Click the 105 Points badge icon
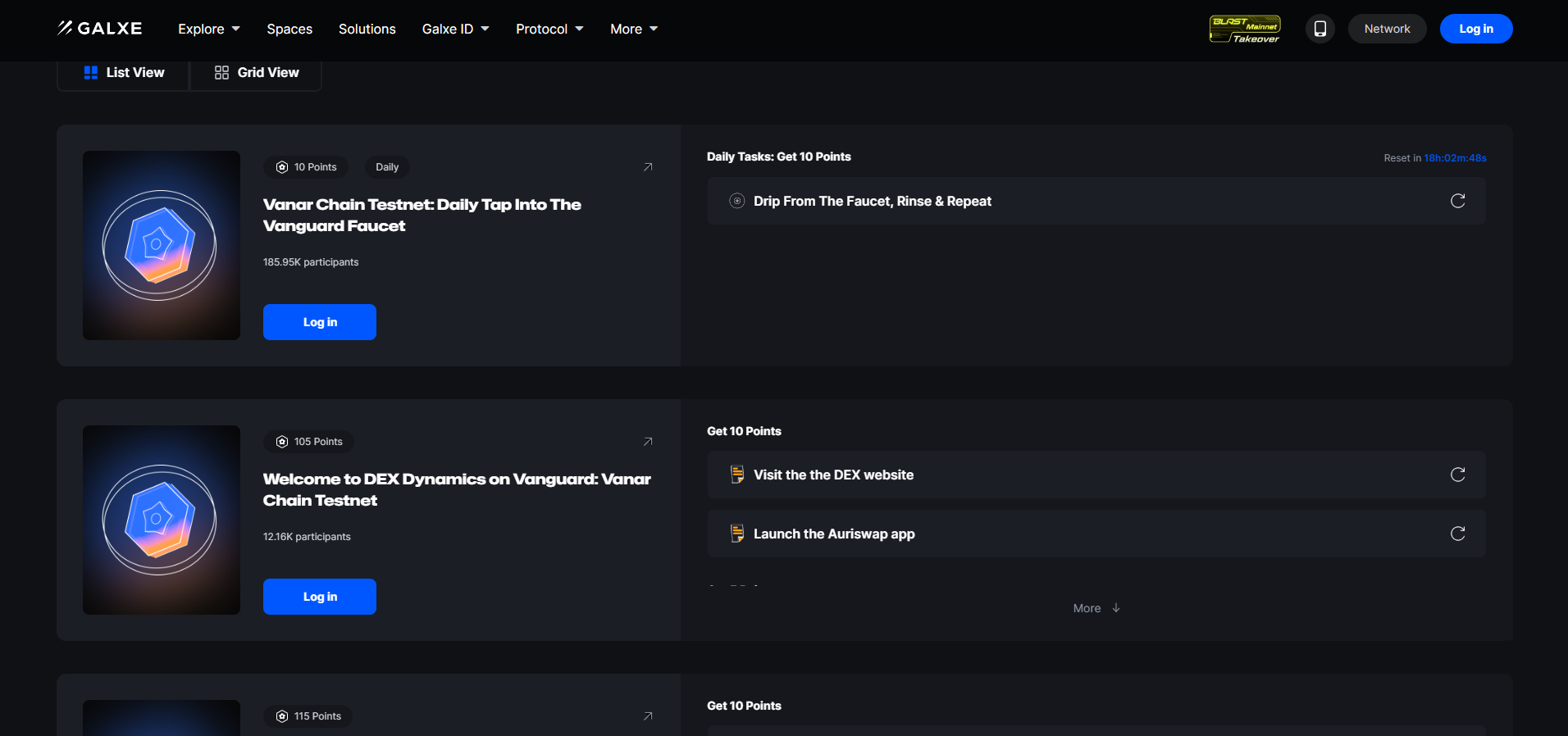Screen dimensions: 1568x736 282,442
